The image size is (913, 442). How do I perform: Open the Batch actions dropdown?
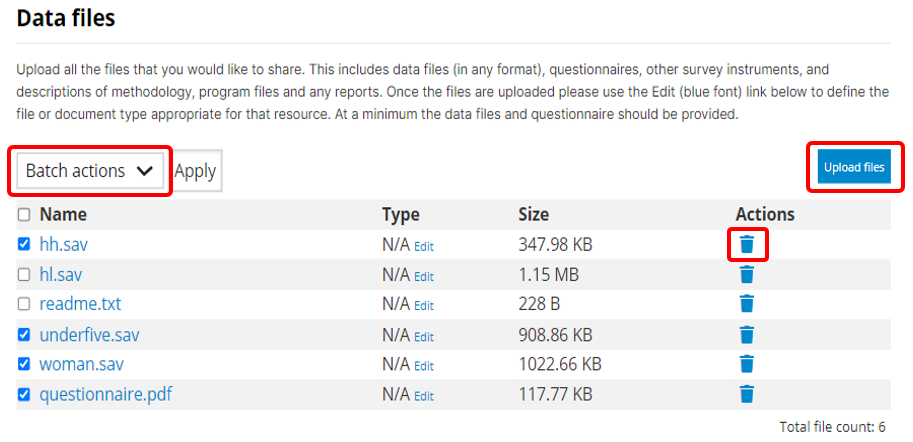pyautogui.click(x=90, y=171)
